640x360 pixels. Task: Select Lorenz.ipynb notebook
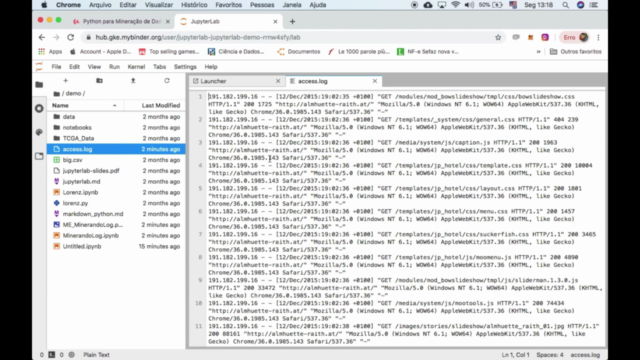116,192
